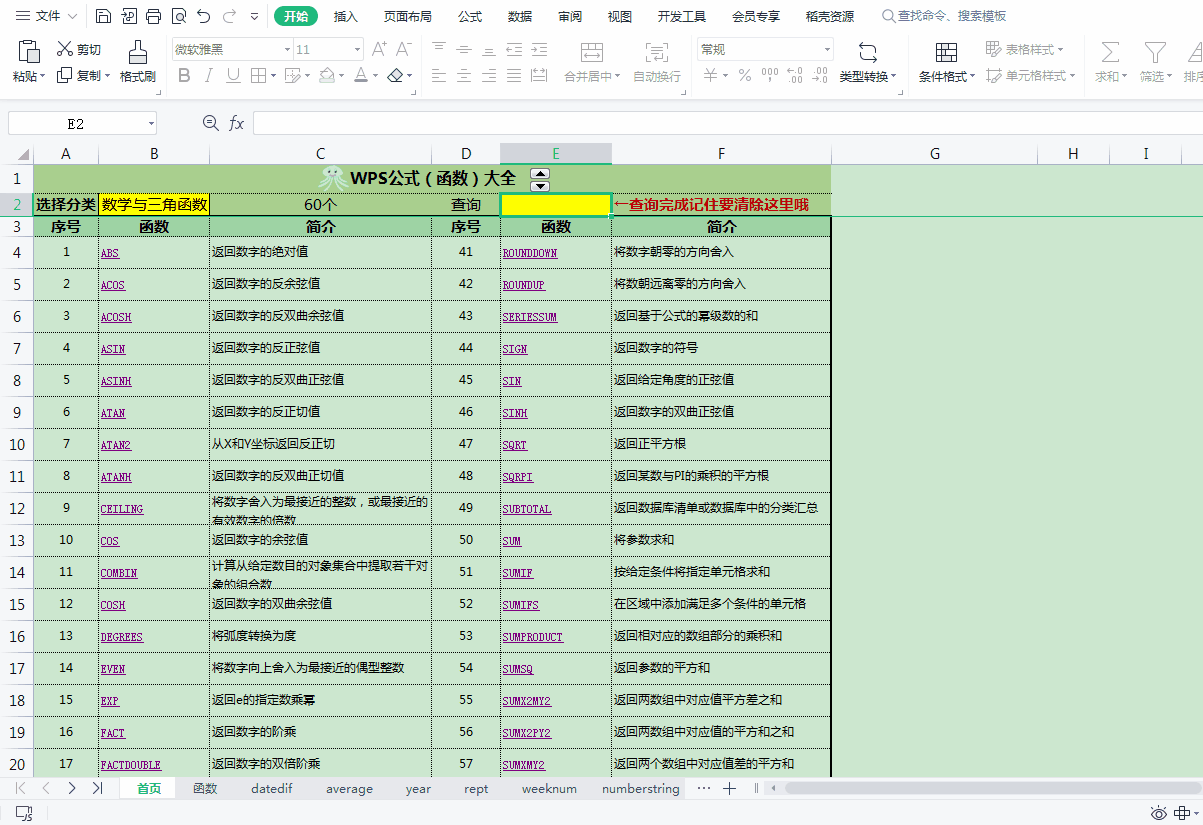Click the Type Conversion (类型转换) icon
Viewport: 1203px width, 825px height.
868,52
